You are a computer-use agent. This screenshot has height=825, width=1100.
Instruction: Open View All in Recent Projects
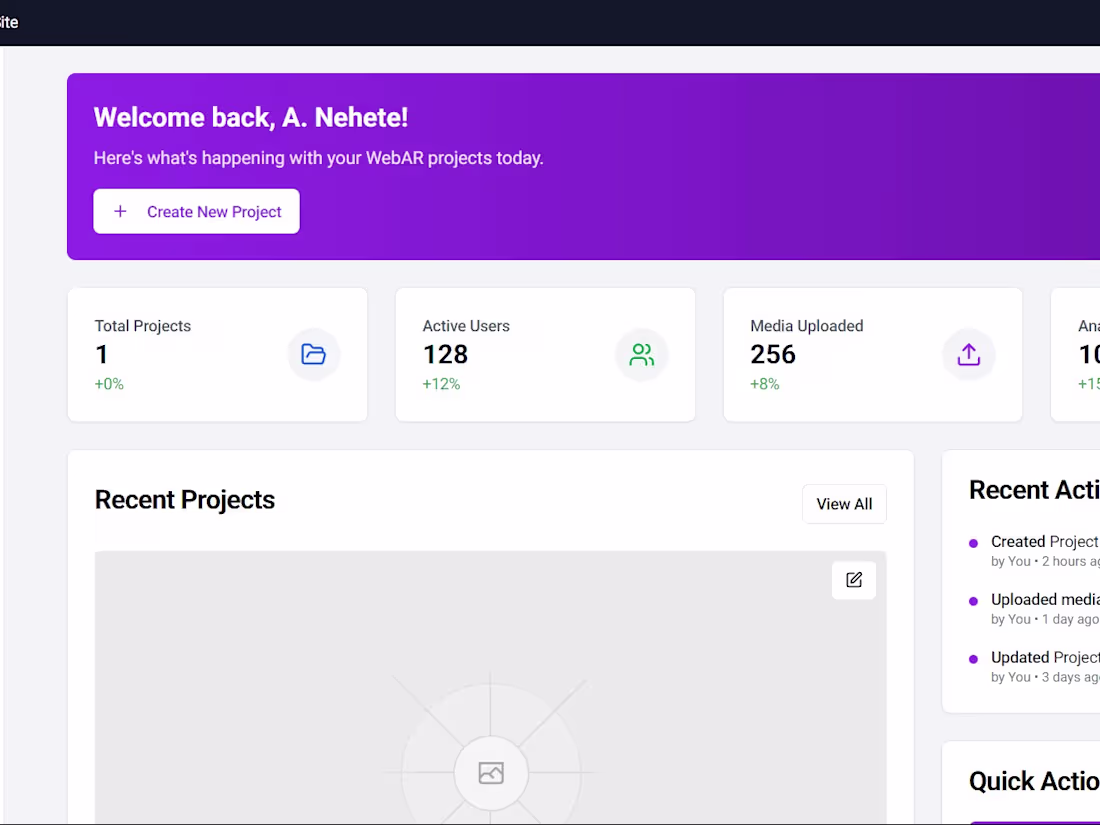click(844, 503)
